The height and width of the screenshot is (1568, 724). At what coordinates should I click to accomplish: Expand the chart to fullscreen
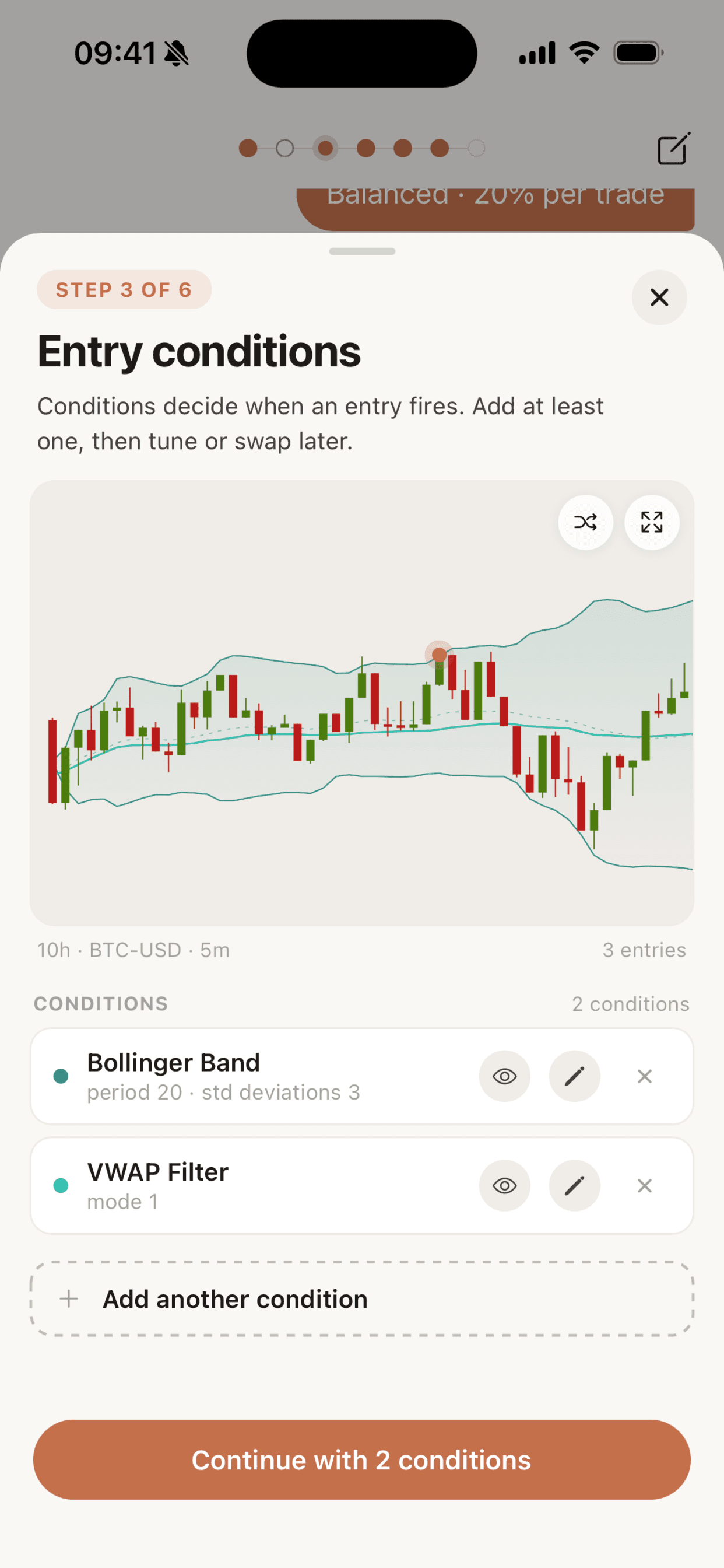click(x=652, y=522)
